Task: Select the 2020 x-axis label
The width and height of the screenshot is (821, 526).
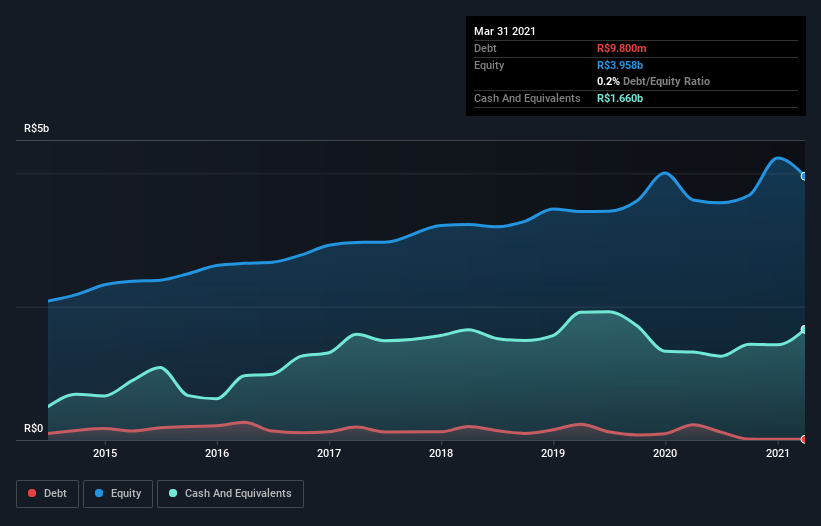Action: tap(666, 454)
